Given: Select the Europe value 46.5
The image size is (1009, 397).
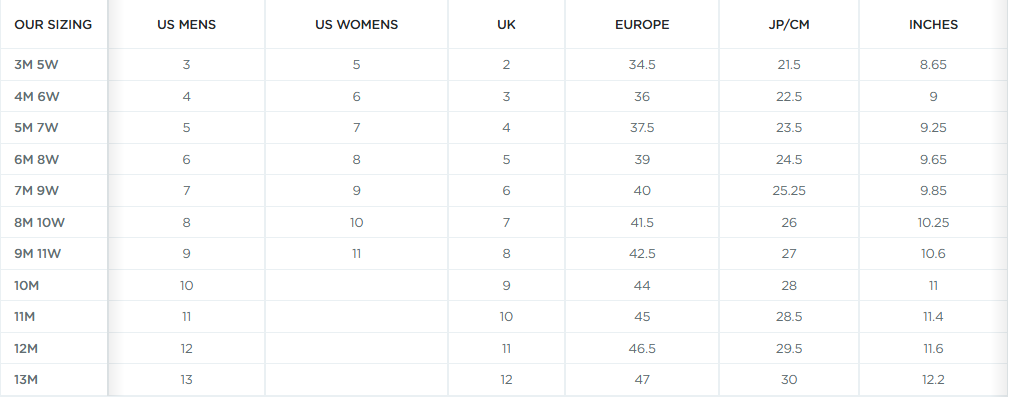Looking at the screenshot, I should (642, 348).
